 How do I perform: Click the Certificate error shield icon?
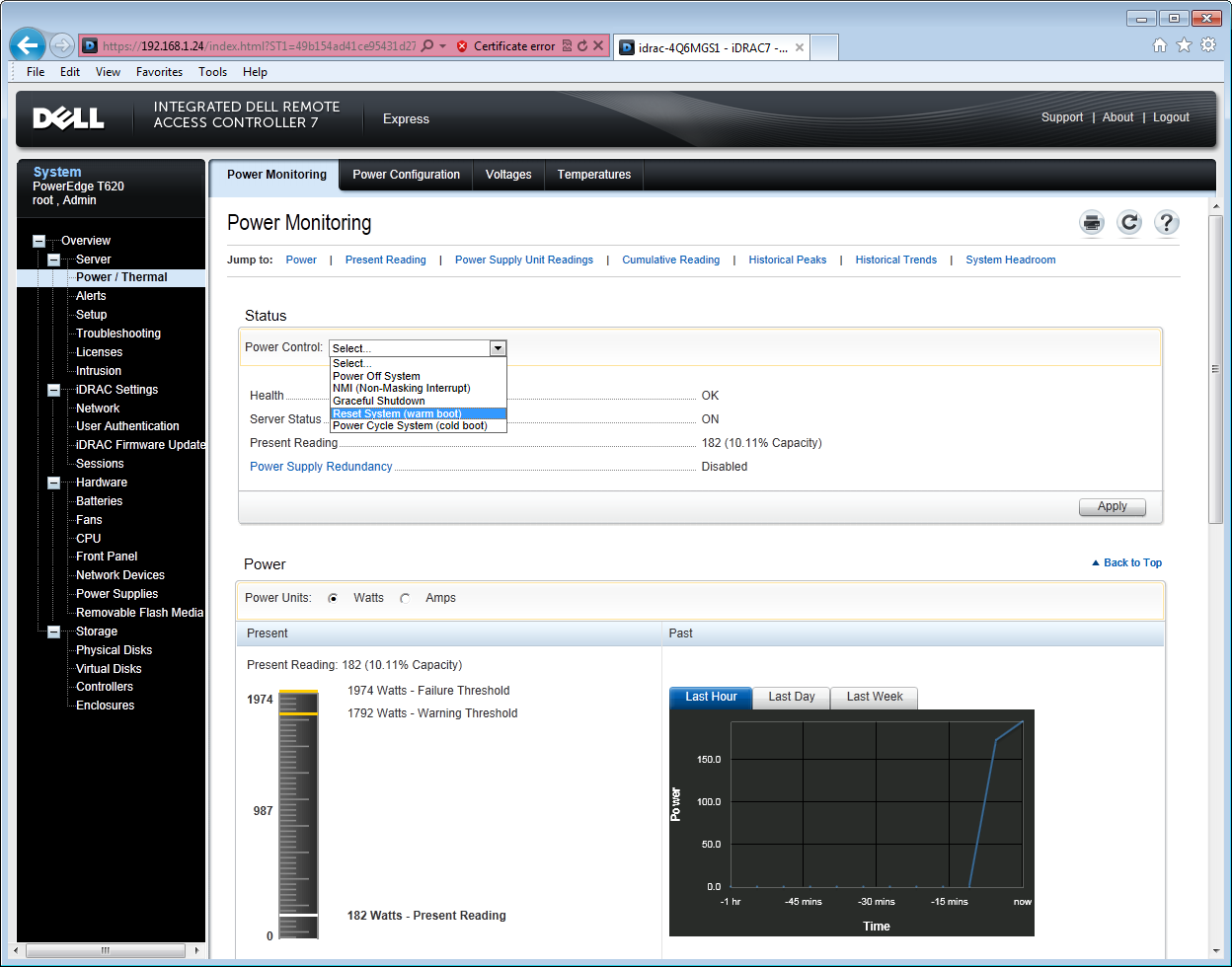click(462, 46)
